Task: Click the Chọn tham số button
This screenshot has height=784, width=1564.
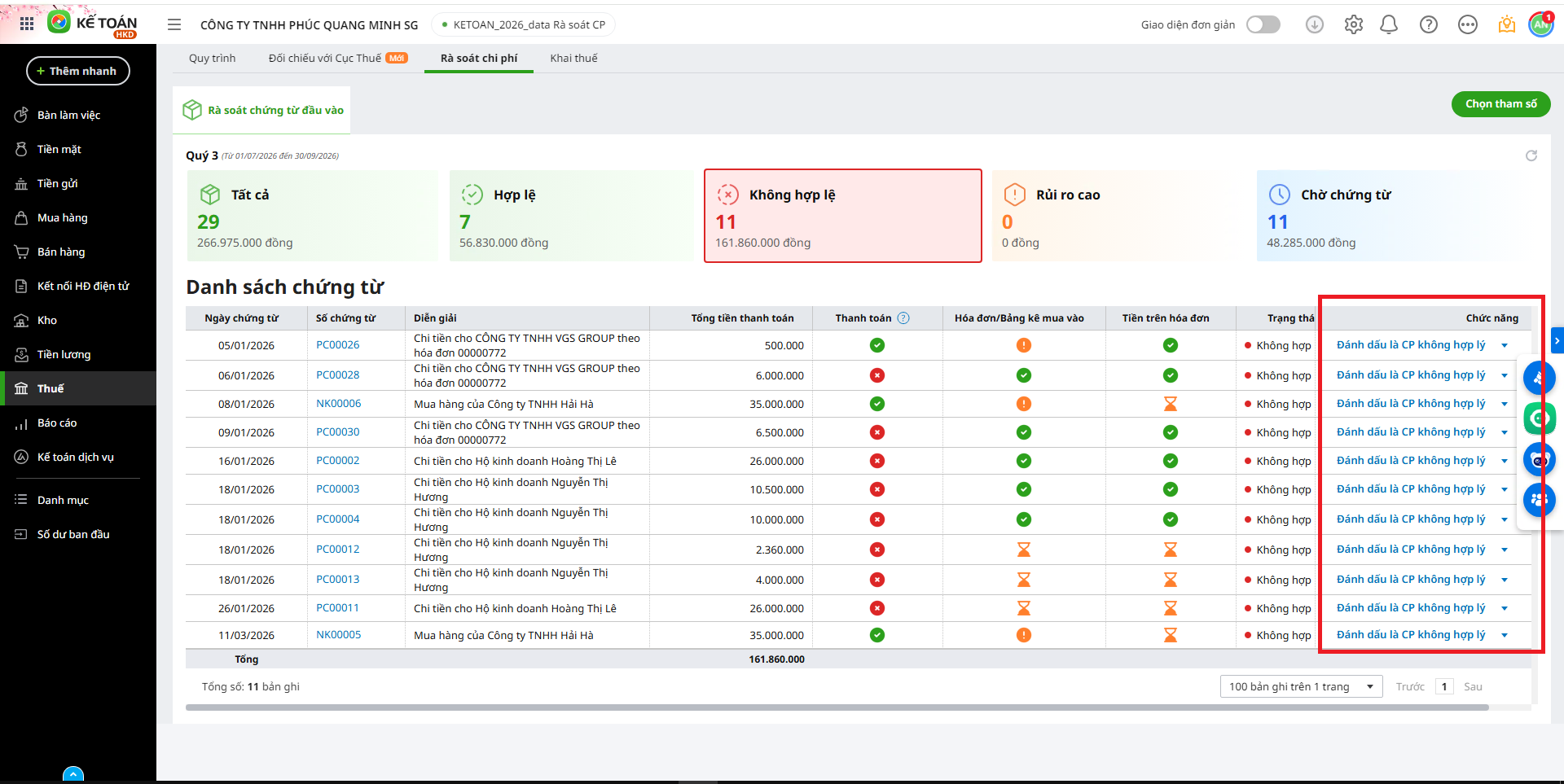Action: pos(1500,103)
